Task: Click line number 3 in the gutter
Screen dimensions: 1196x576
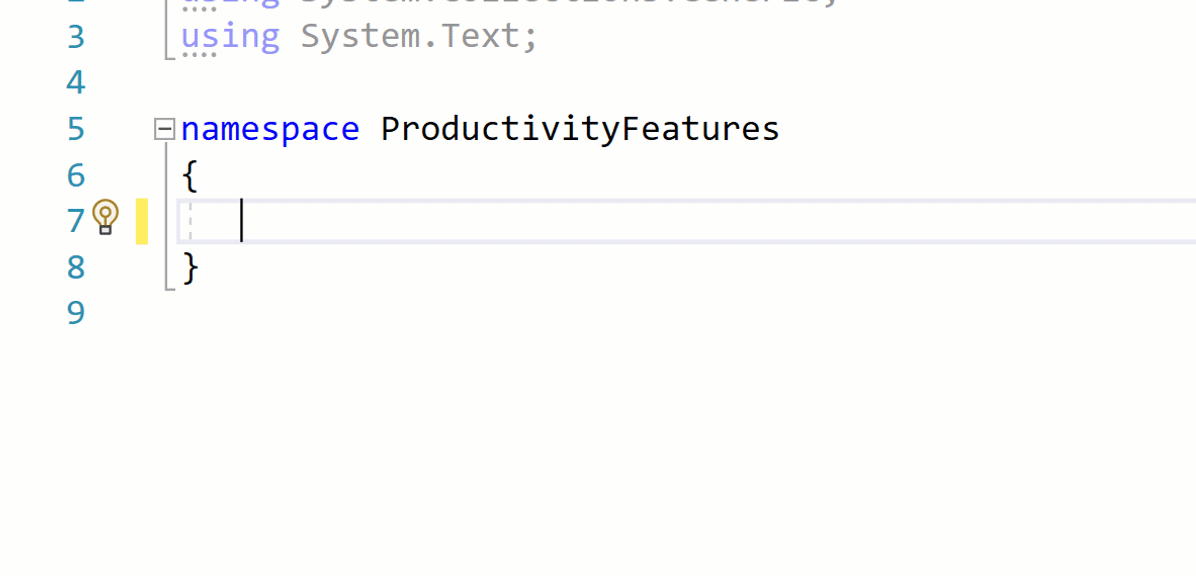Action: [76, 37]
